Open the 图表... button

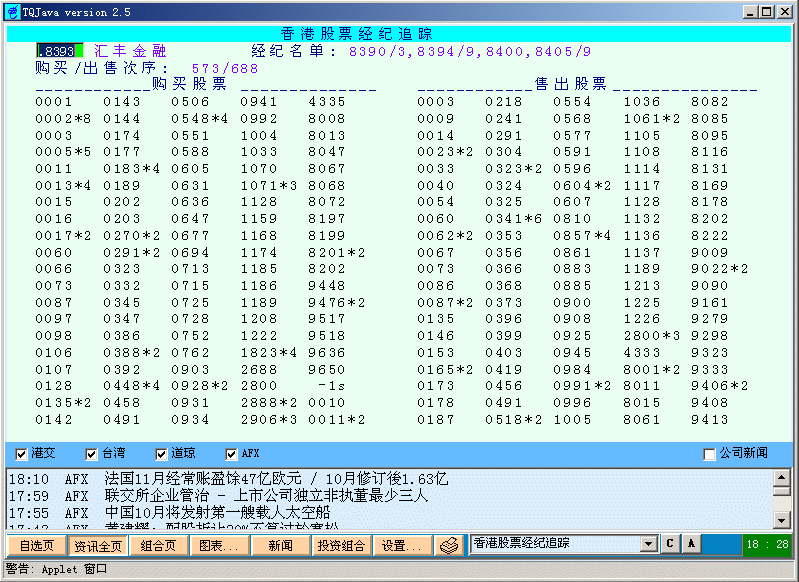coord(219,546)
